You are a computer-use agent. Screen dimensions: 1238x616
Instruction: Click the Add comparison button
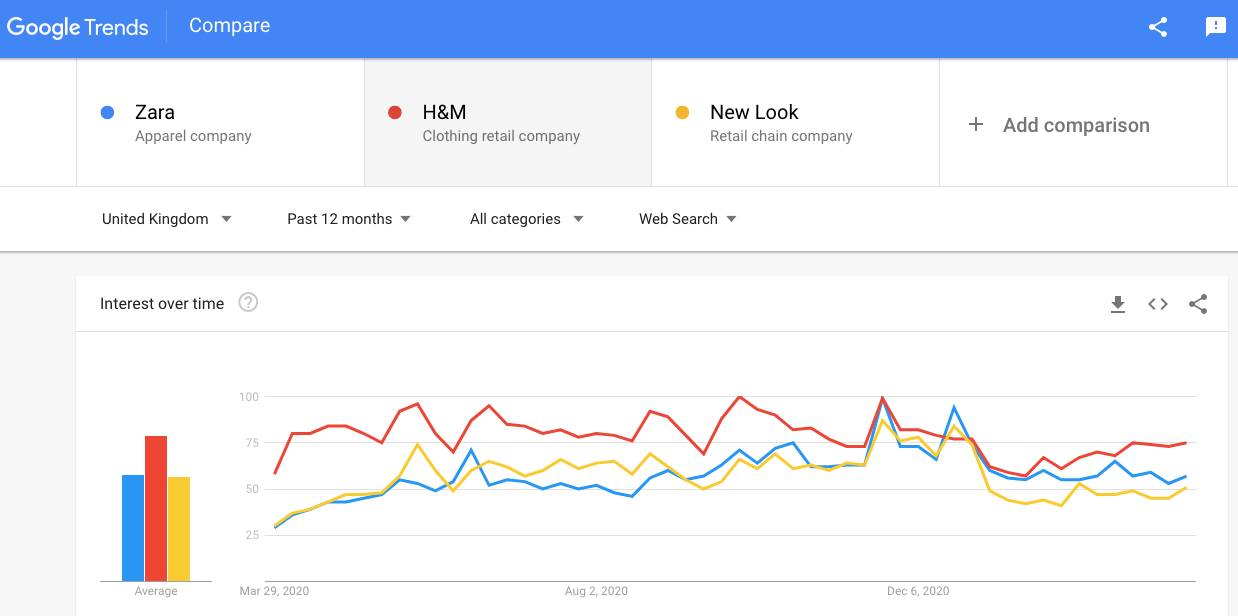(x=1075, y=125)
